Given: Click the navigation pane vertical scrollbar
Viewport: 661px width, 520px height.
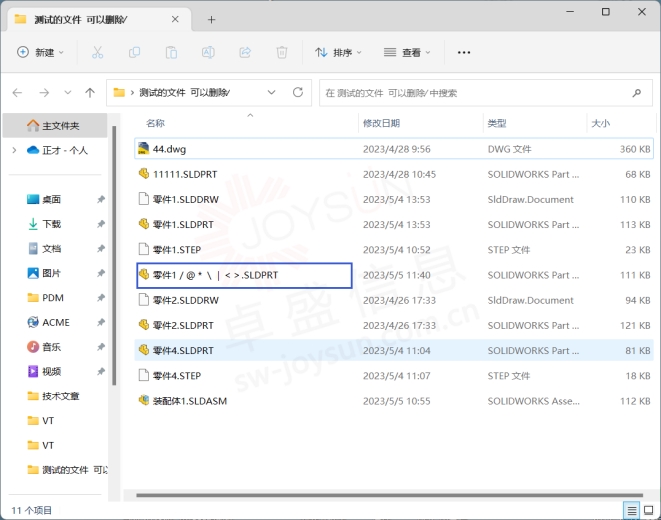Looking at the screenshot, I should [114, 255].
